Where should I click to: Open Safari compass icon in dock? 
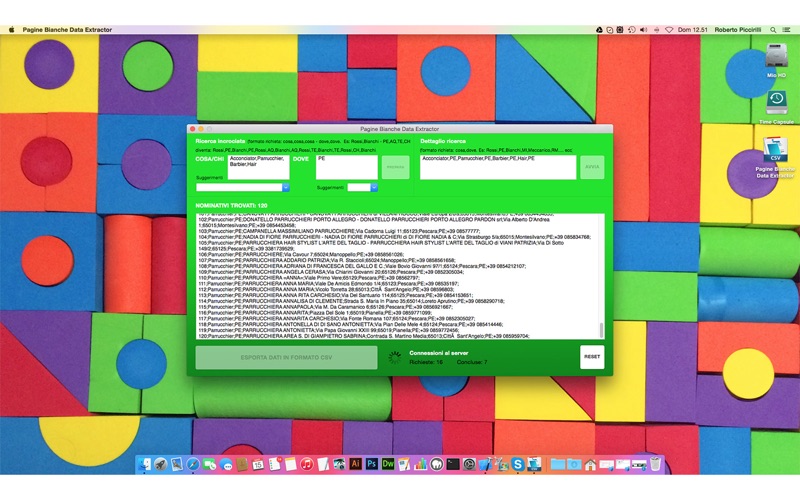click(x=193, y=464)
